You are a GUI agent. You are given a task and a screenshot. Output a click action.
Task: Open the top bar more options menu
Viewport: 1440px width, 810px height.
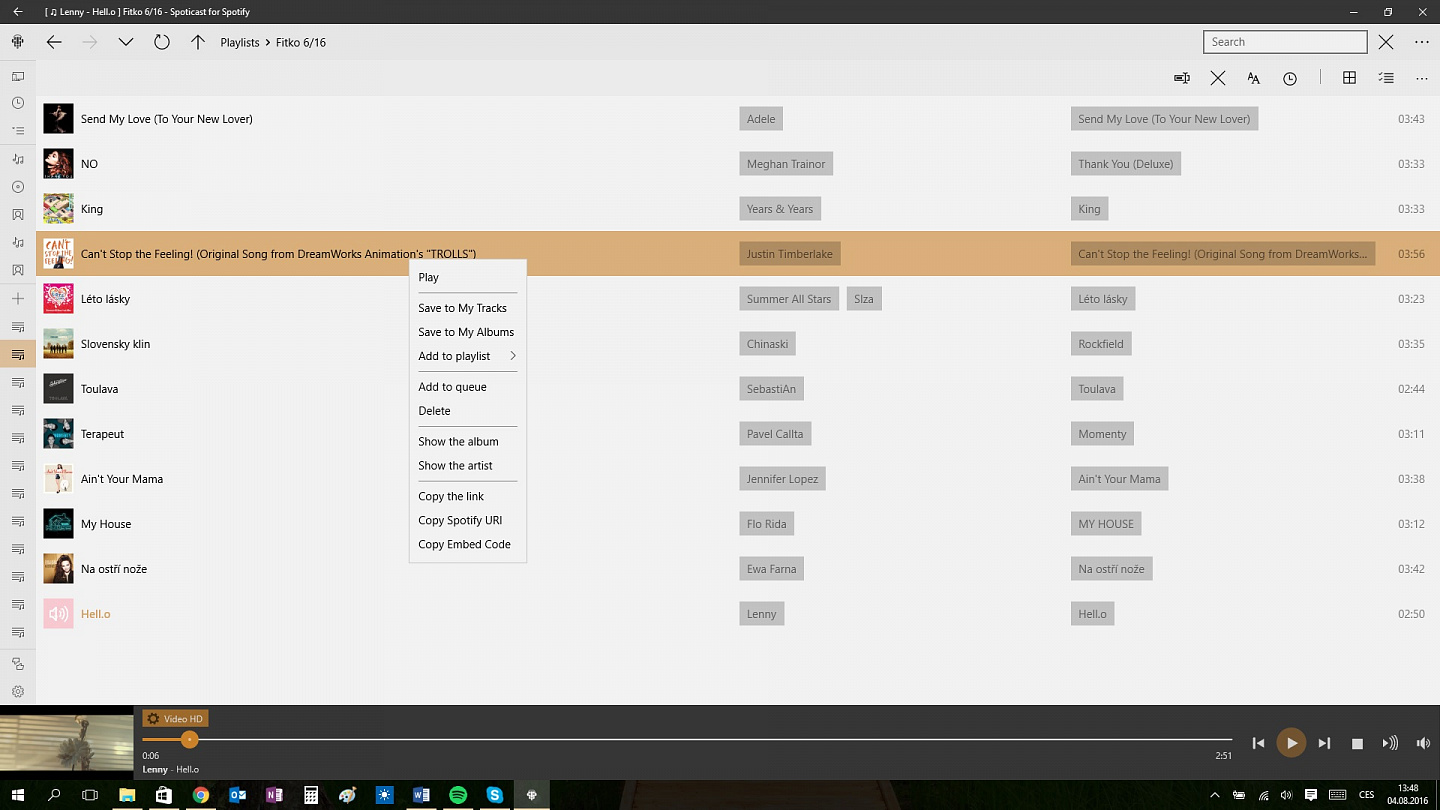pos(1422,42)
